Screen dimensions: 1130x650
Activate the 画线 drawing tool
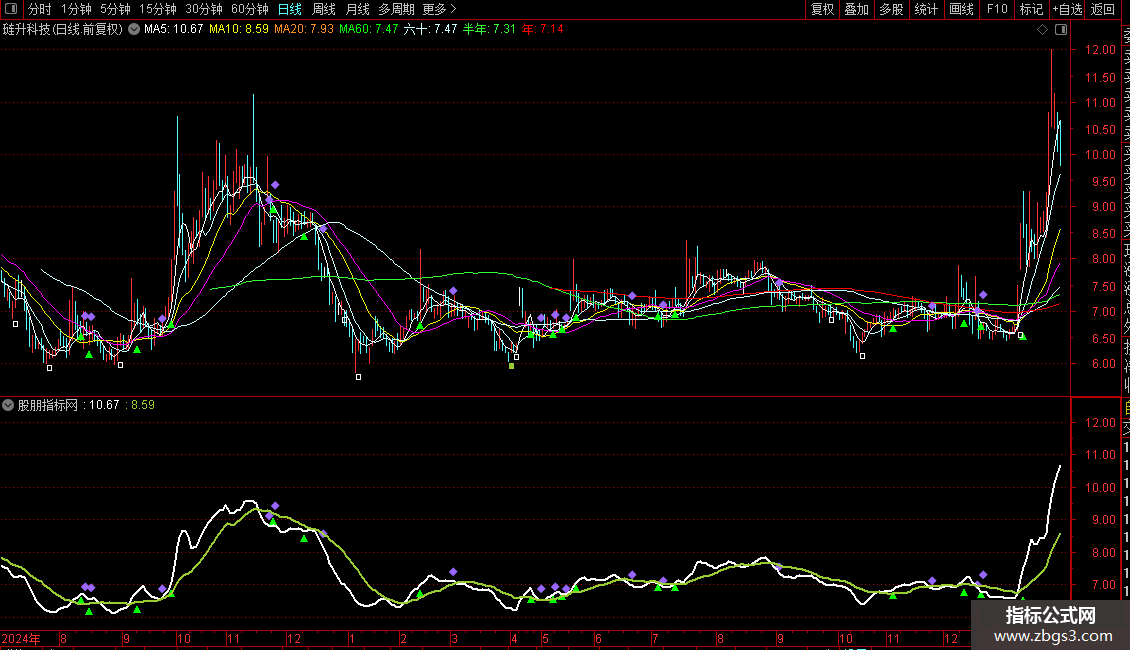(961, 9)
